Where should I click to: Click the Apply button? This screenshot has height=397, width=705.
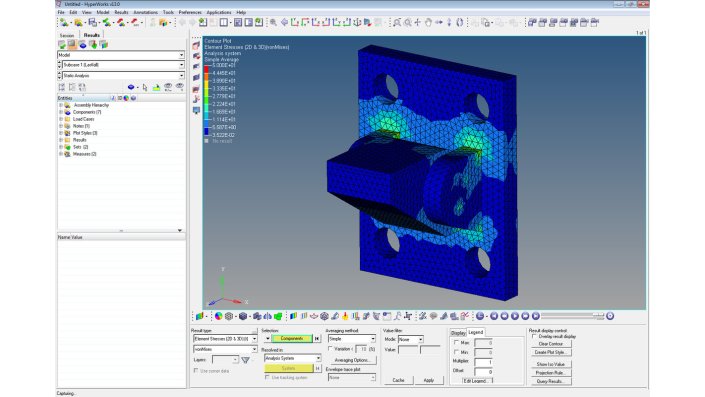coord(428,380)
